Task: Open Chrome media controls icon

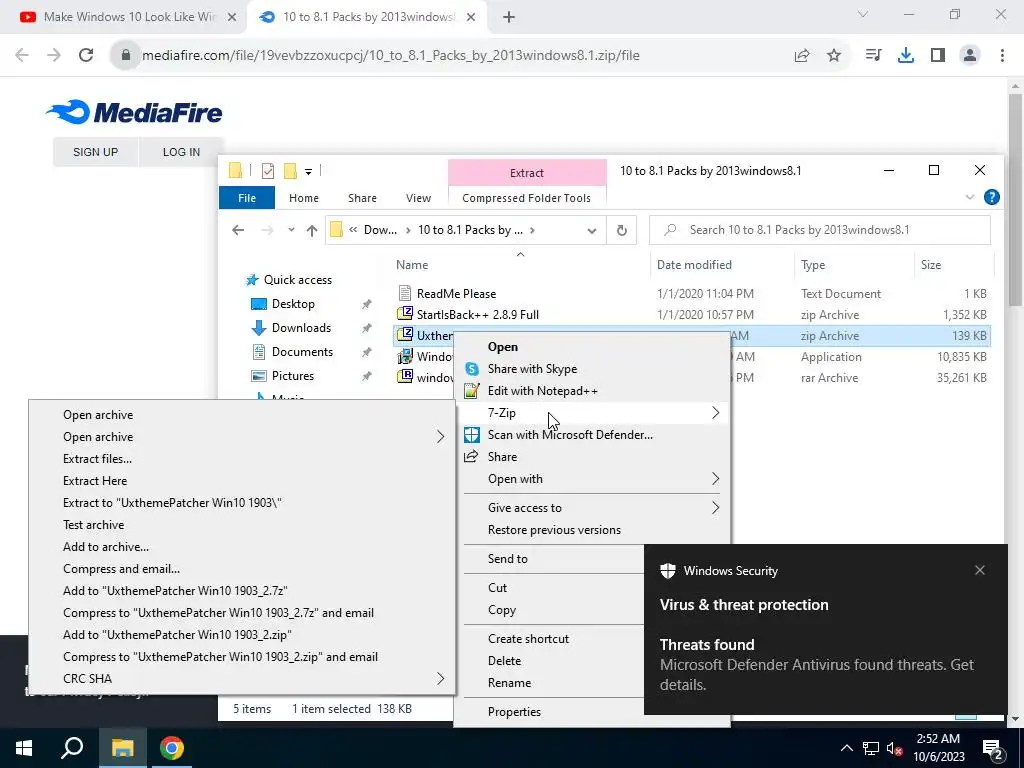Action: 873,56
